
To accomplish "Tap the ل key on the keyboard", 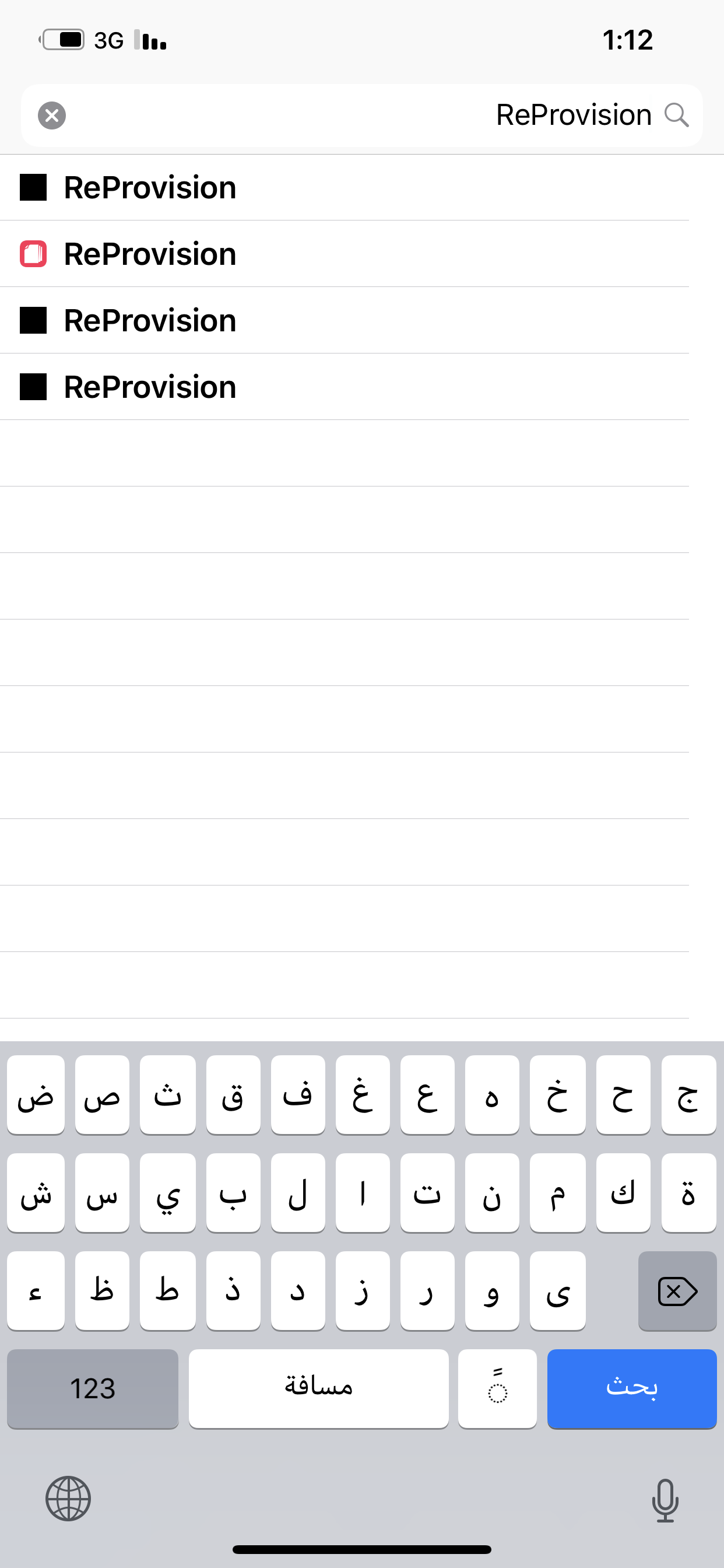I will (298, 1192).
